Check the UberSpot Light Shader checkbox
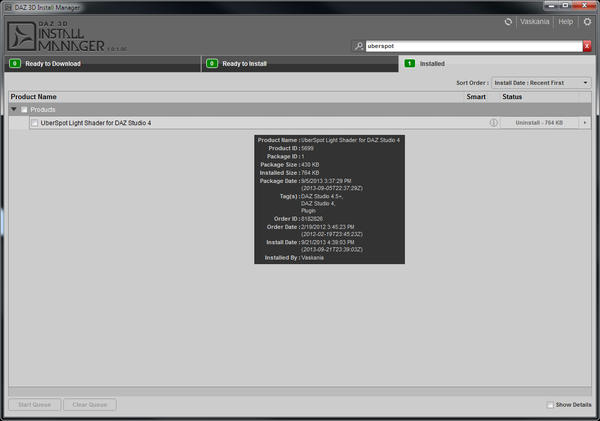The image size is (600, 421). tap(34, 123)
